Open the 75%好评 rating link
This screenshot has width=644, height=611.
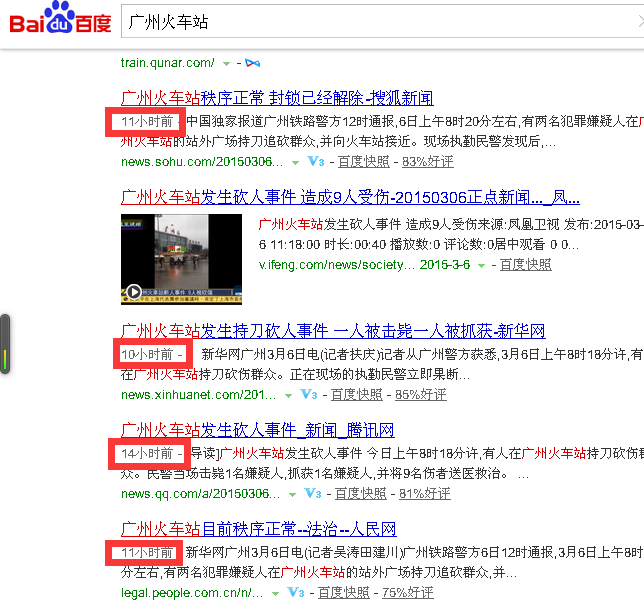click(408, 593)
